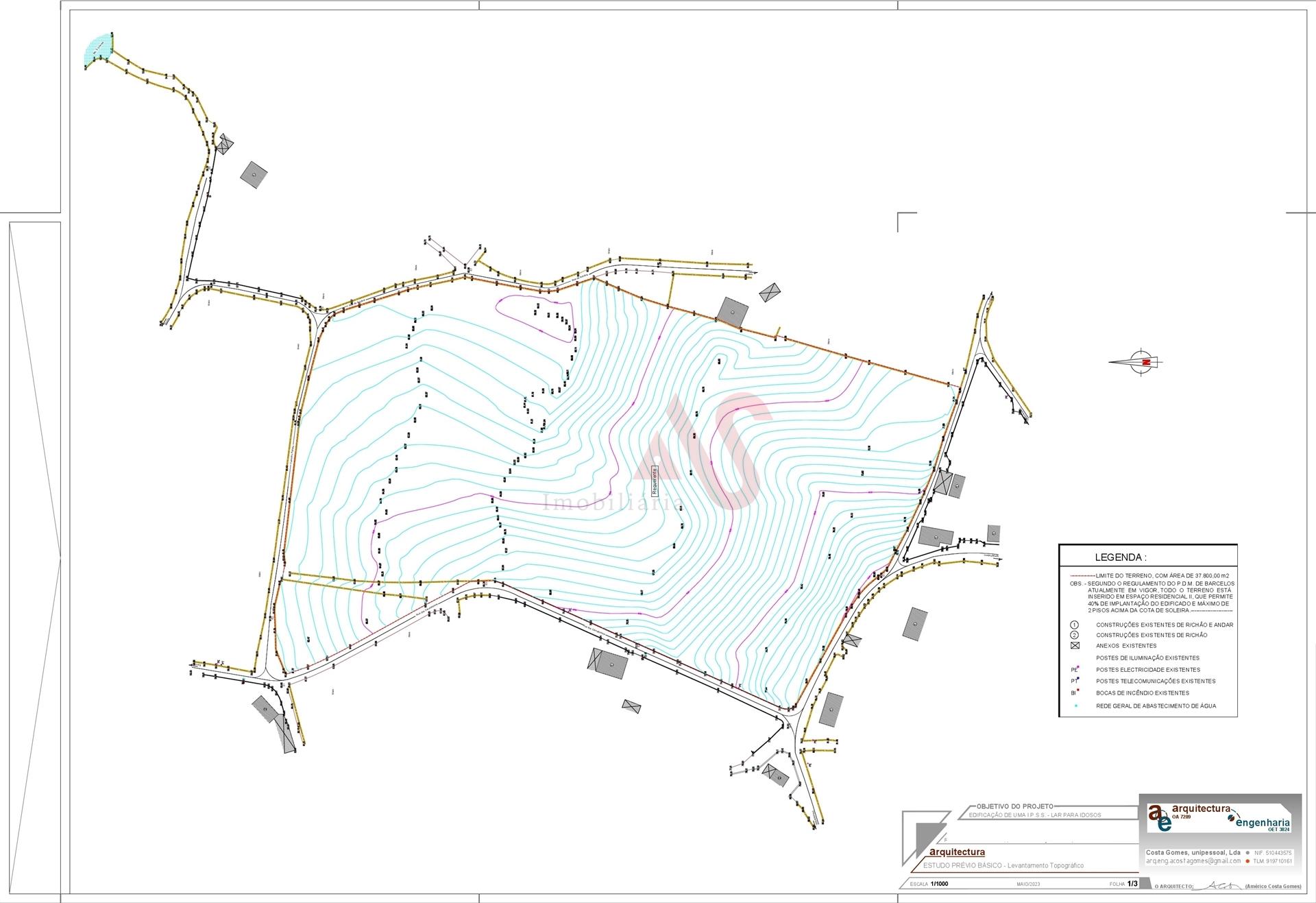The image size is (1316, 903).
Task: Click the PE electricity pole legend symbol
Action: tap(1075, 669)
